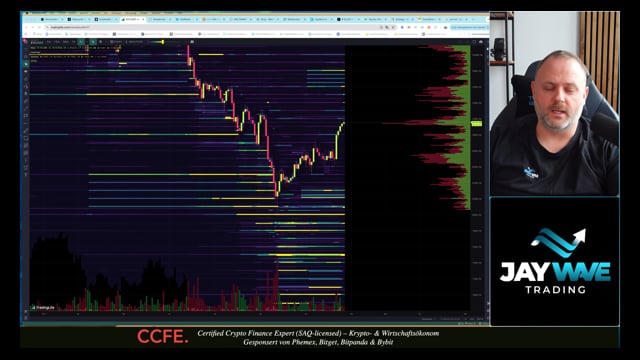Toggle fullscreen icon at chart top right
The height and width of the screenshot is (360, 640).
tap(474, 42)
